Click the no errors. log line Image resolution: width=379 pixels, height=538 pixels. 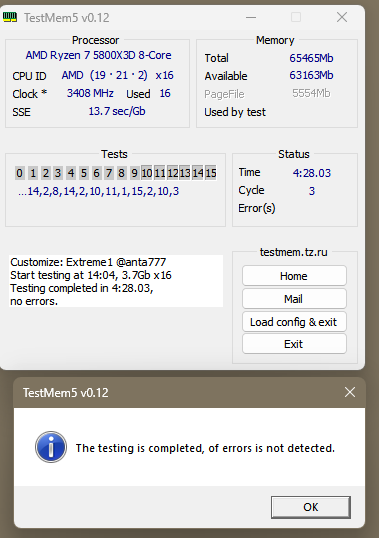coord(34,301)
